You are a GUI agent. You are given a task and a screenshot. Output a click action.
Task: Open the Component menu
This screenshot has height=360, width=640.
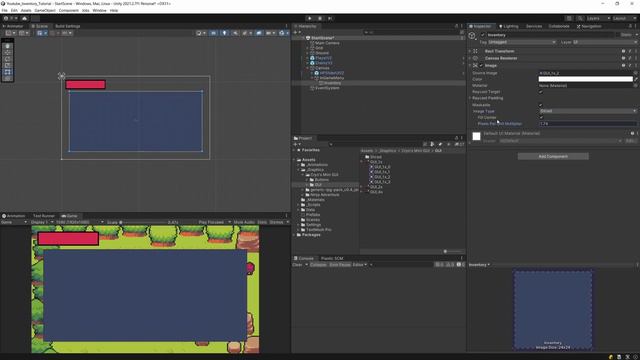coord(69,10)
